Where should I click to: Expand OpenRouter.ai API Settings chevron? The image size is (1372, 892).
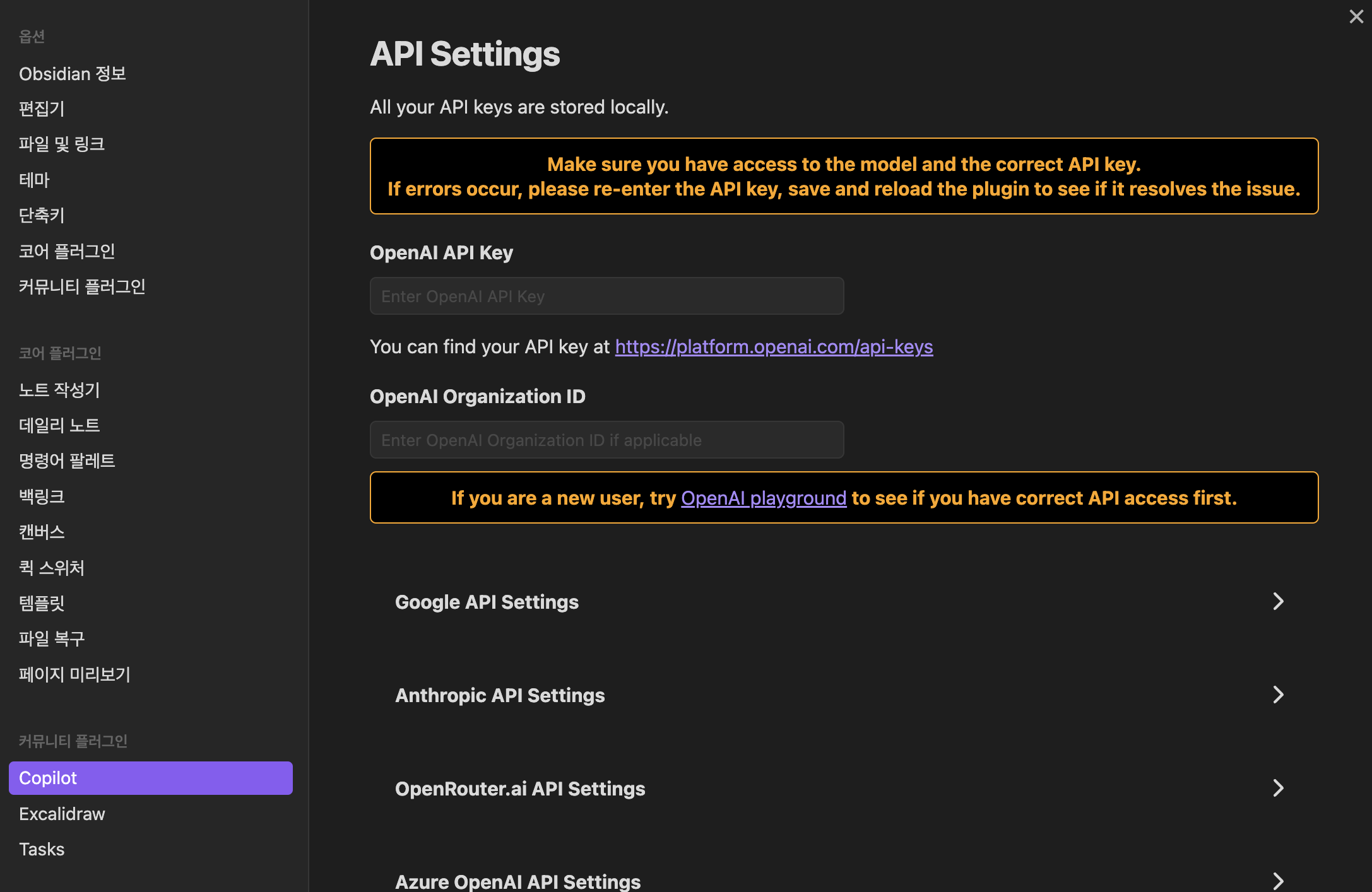(x=1278, y=788)
